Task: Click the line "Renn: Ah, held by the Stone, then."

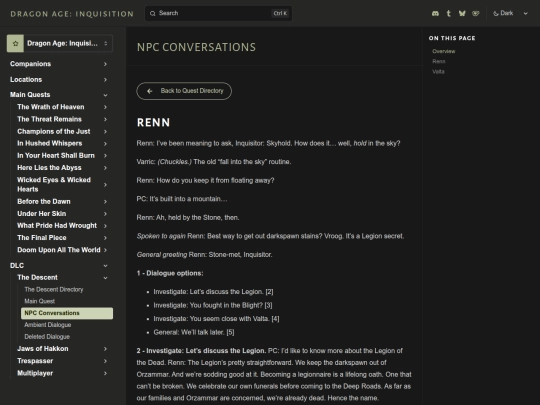Action: [x=188, y=218]
